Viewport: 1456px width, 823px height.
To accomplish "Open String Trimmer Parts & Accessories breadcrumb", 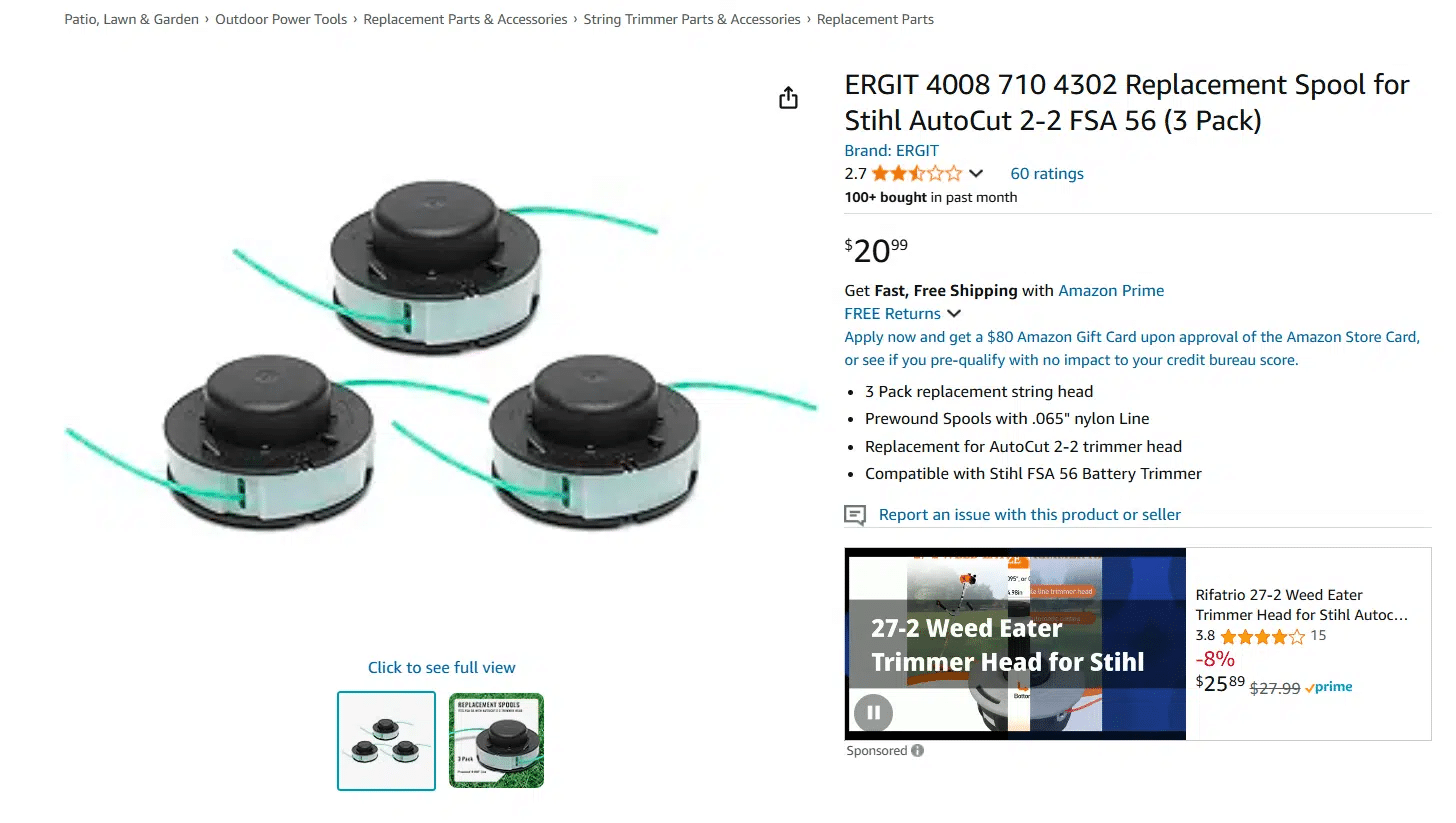I will (692, 19).
